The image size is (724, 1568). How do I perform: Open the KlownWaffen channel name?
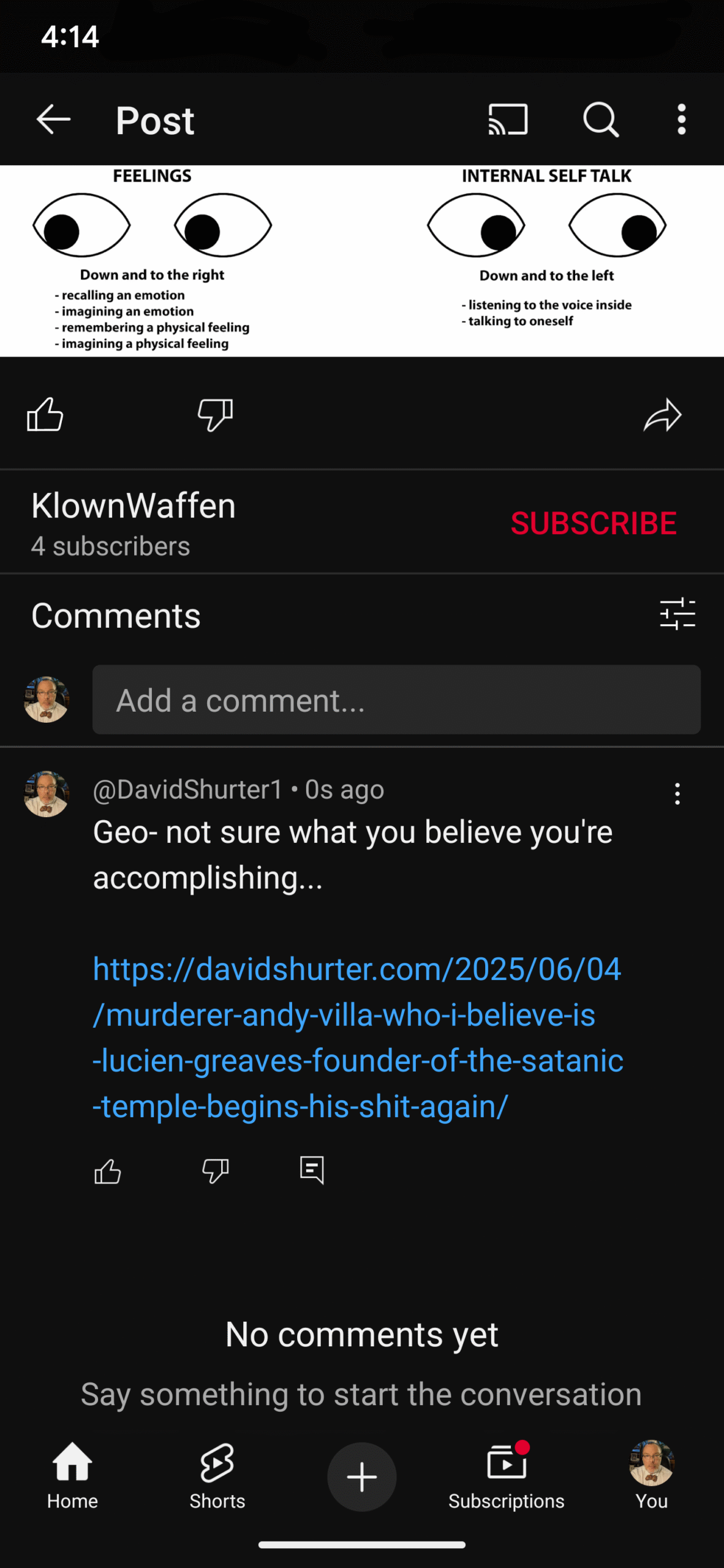pyautogui.click(x=134, y=506)
